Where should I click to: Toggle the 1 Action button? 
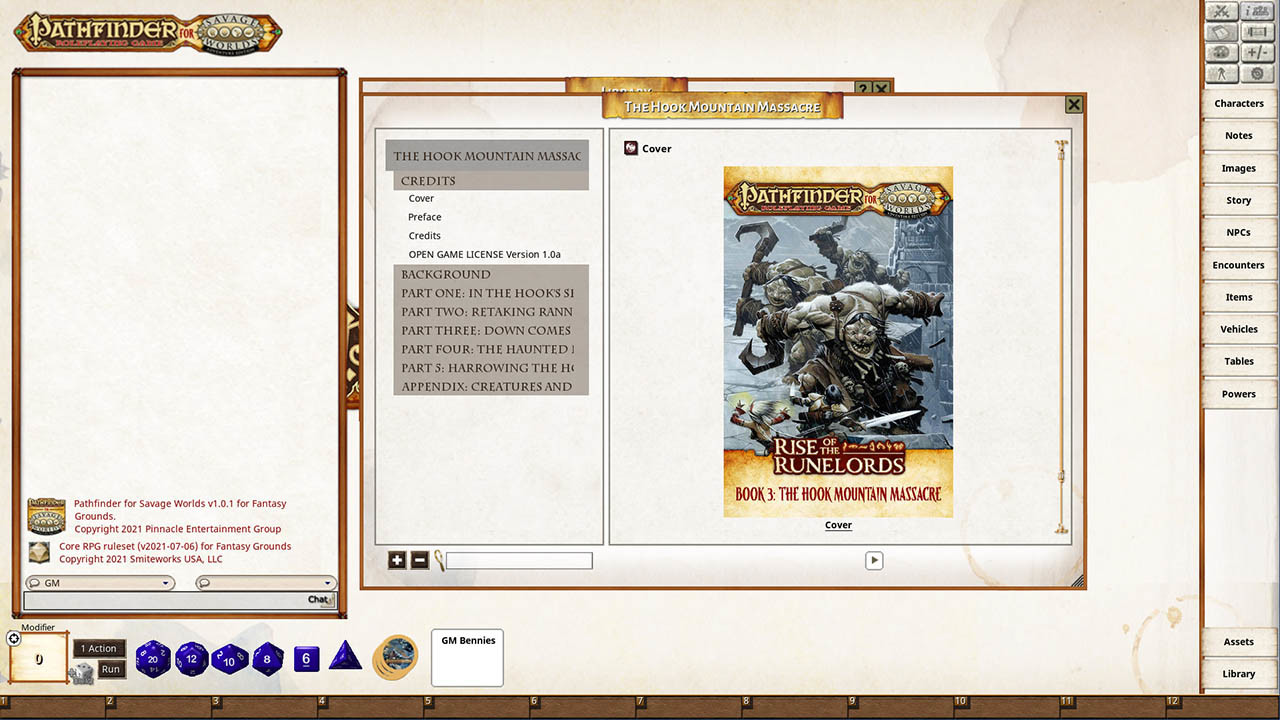click(98, 648)
